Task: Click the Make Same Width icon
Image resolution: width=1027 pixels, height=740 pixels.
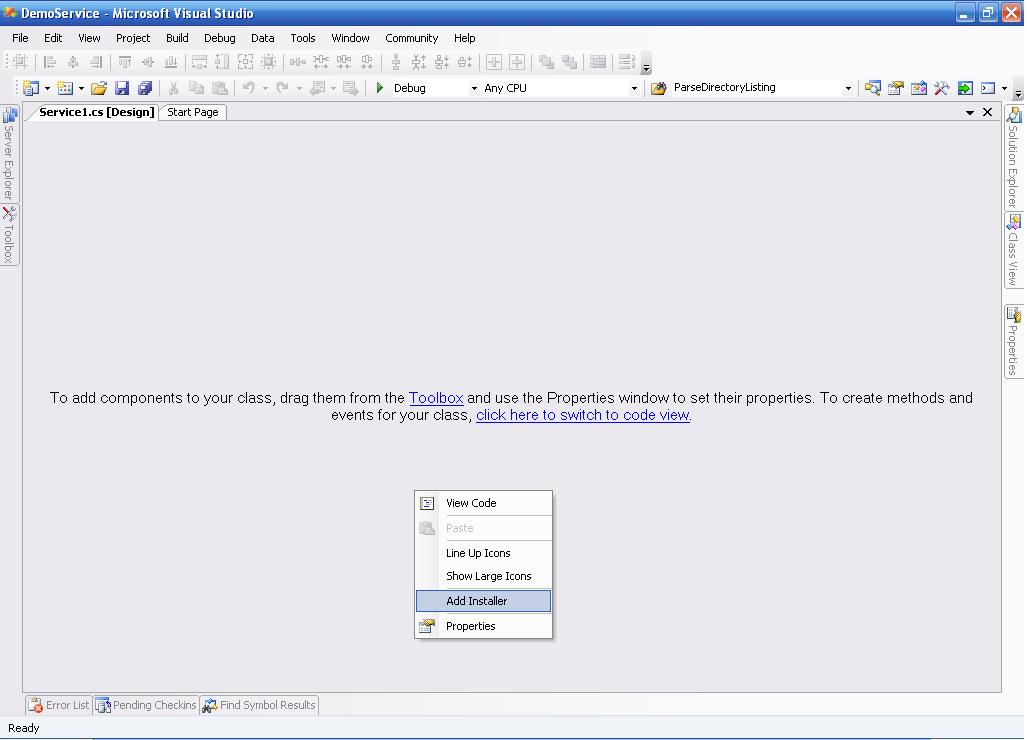Action: tap(199, 62)
